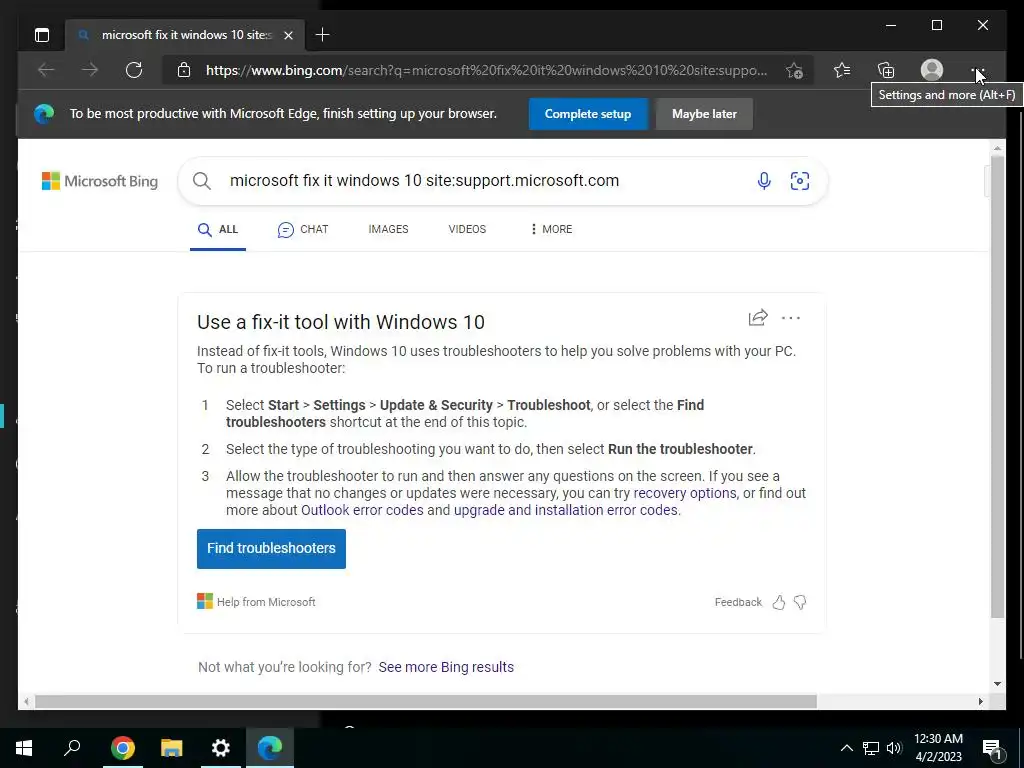This screenshot has width=1024, height=768.
Task: Open Settings gear on taskbar
Action: pyautogui.click(x=221, y=748)
